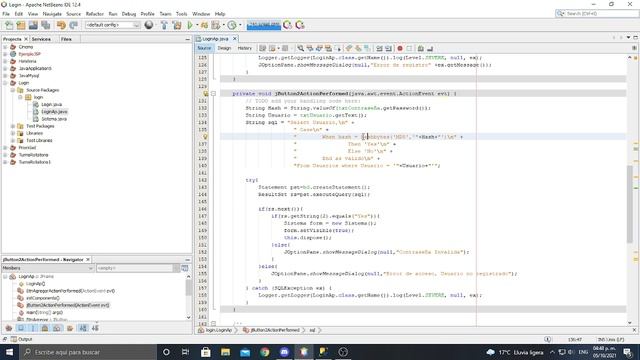Image resolution: width=640 pixels, height=360 pixels.
Task: Click the Save All toolbar icon
Action: [x=45, y=25]
